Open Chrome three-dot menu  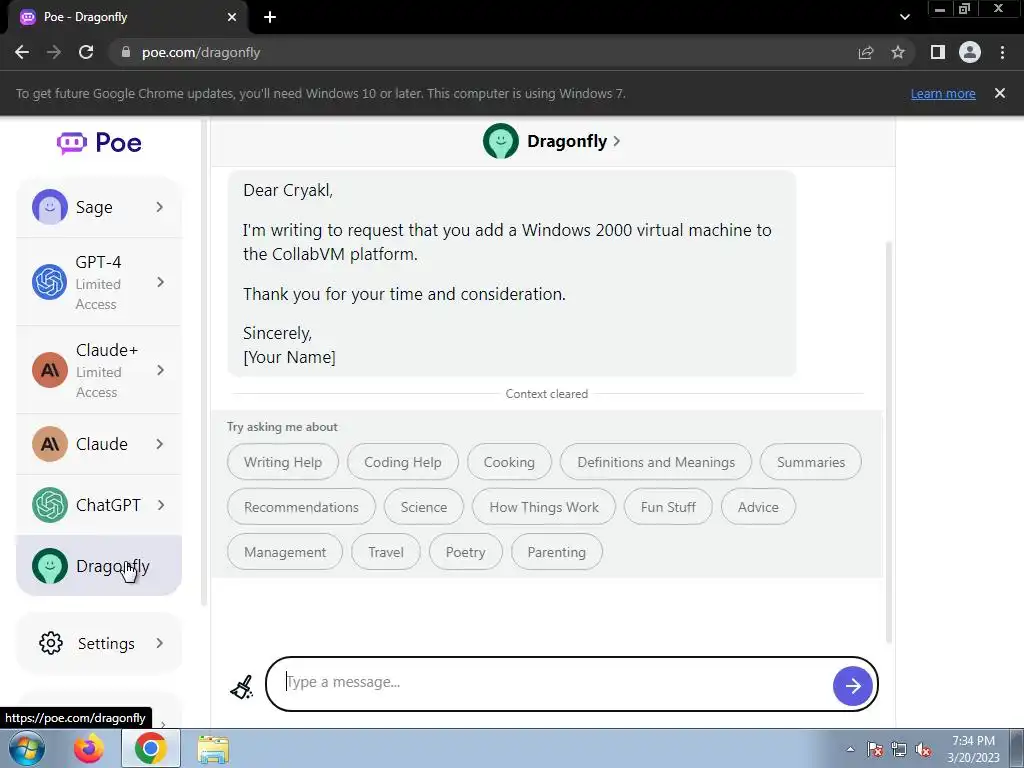1002,52
